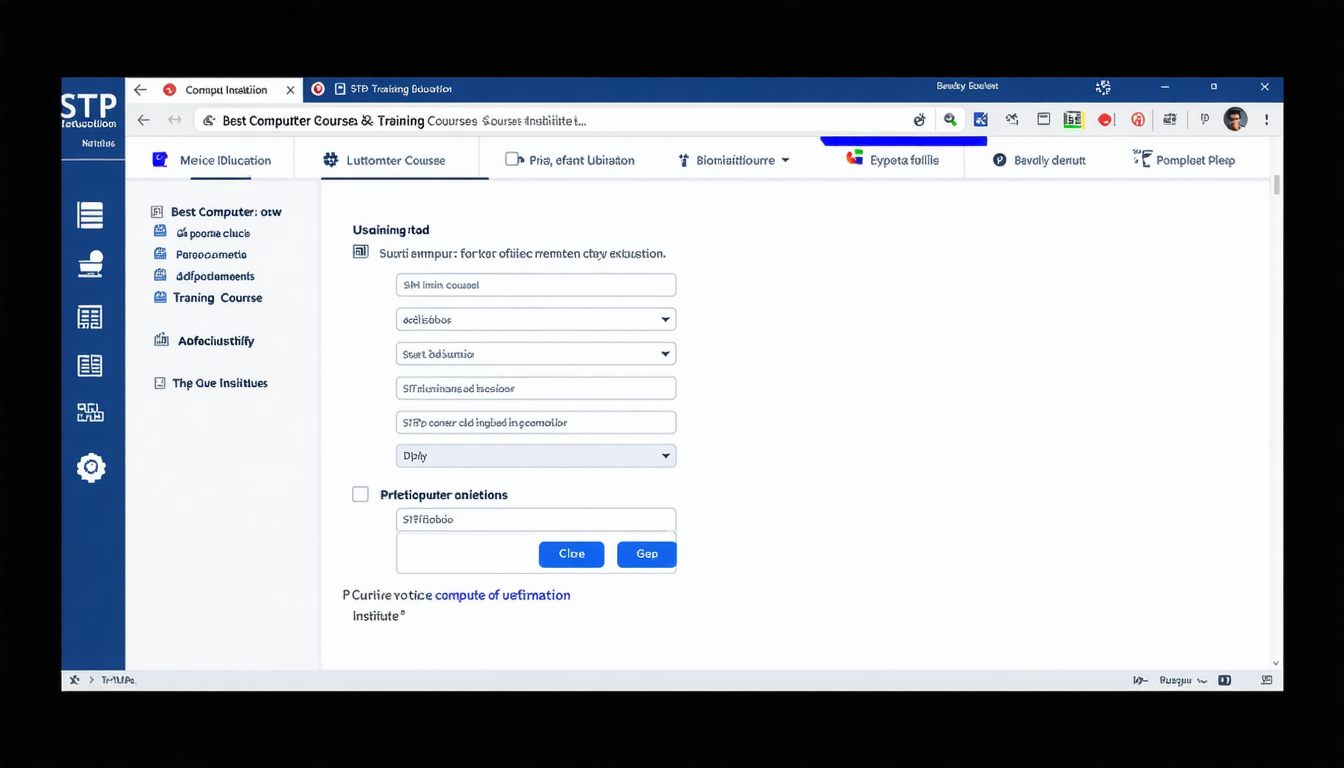Open the list view icon atop the sidebar

click(90, 215)
